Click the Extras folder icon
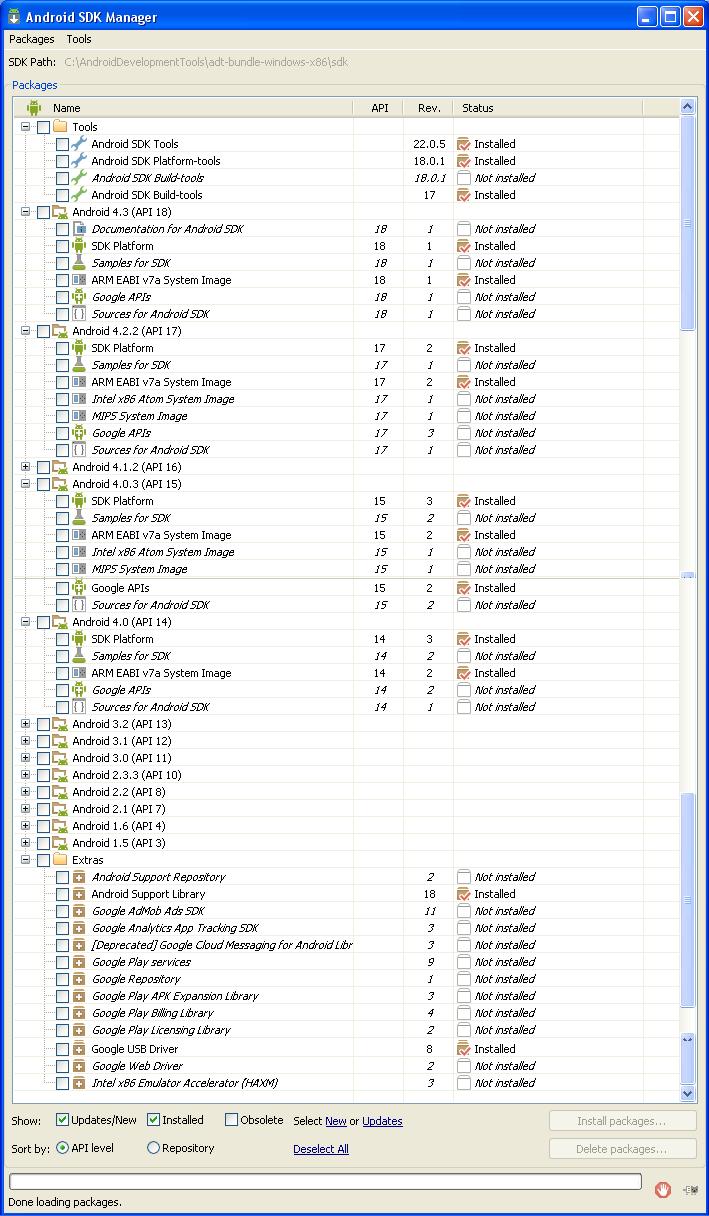 [x=60, y=860]
